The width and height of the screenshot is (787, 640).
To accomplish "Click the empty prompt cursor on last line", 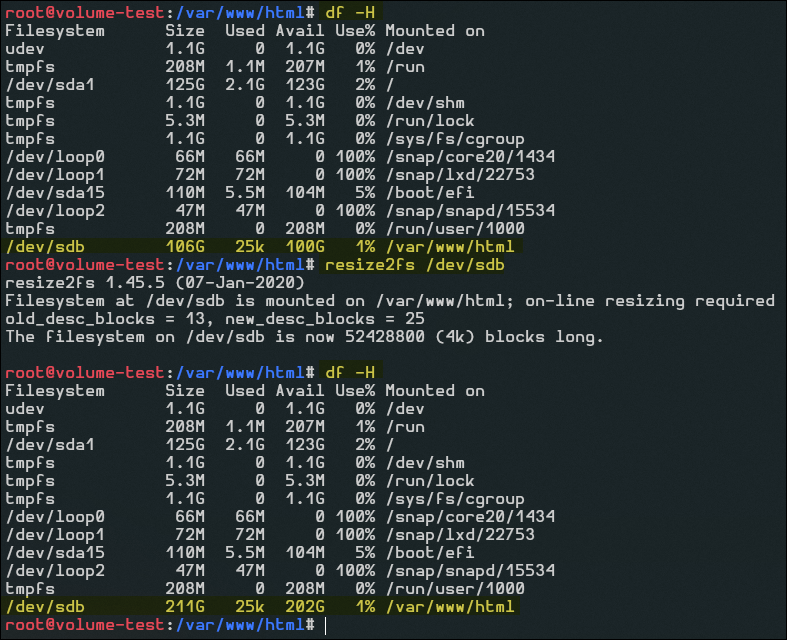I will 326,625.
